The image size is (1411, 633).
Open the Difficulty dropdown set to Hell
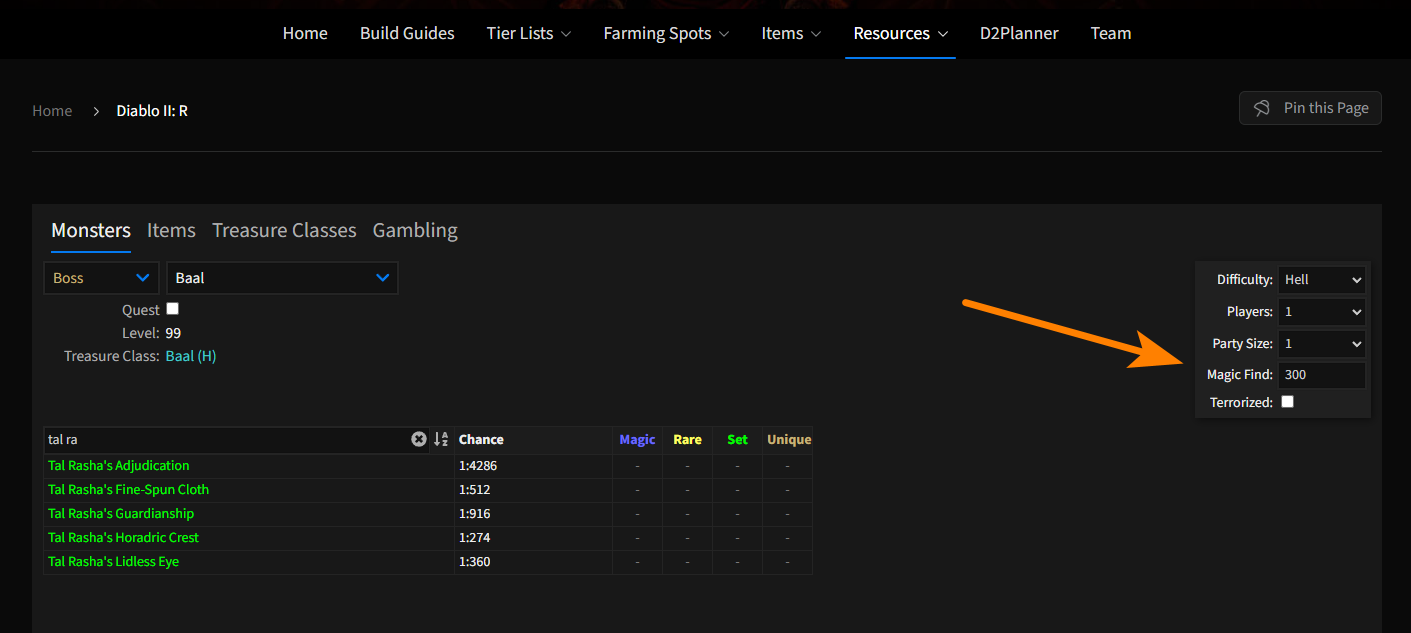click(x=1321, y=280)
